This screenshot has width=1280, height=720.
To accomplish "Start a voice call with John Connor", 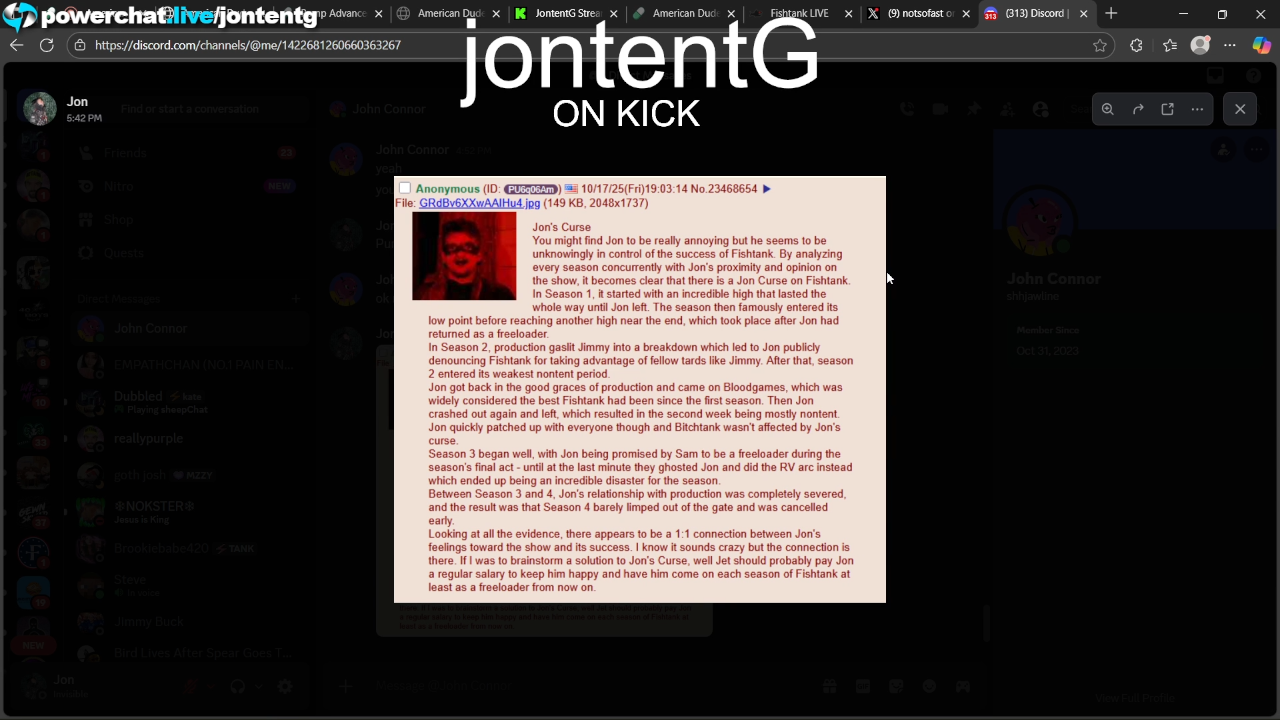I will coord(907,109).
